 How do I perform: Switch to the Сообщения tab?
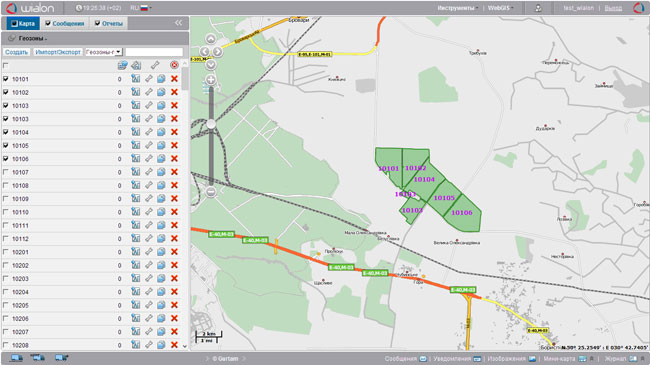pos(65,24)
